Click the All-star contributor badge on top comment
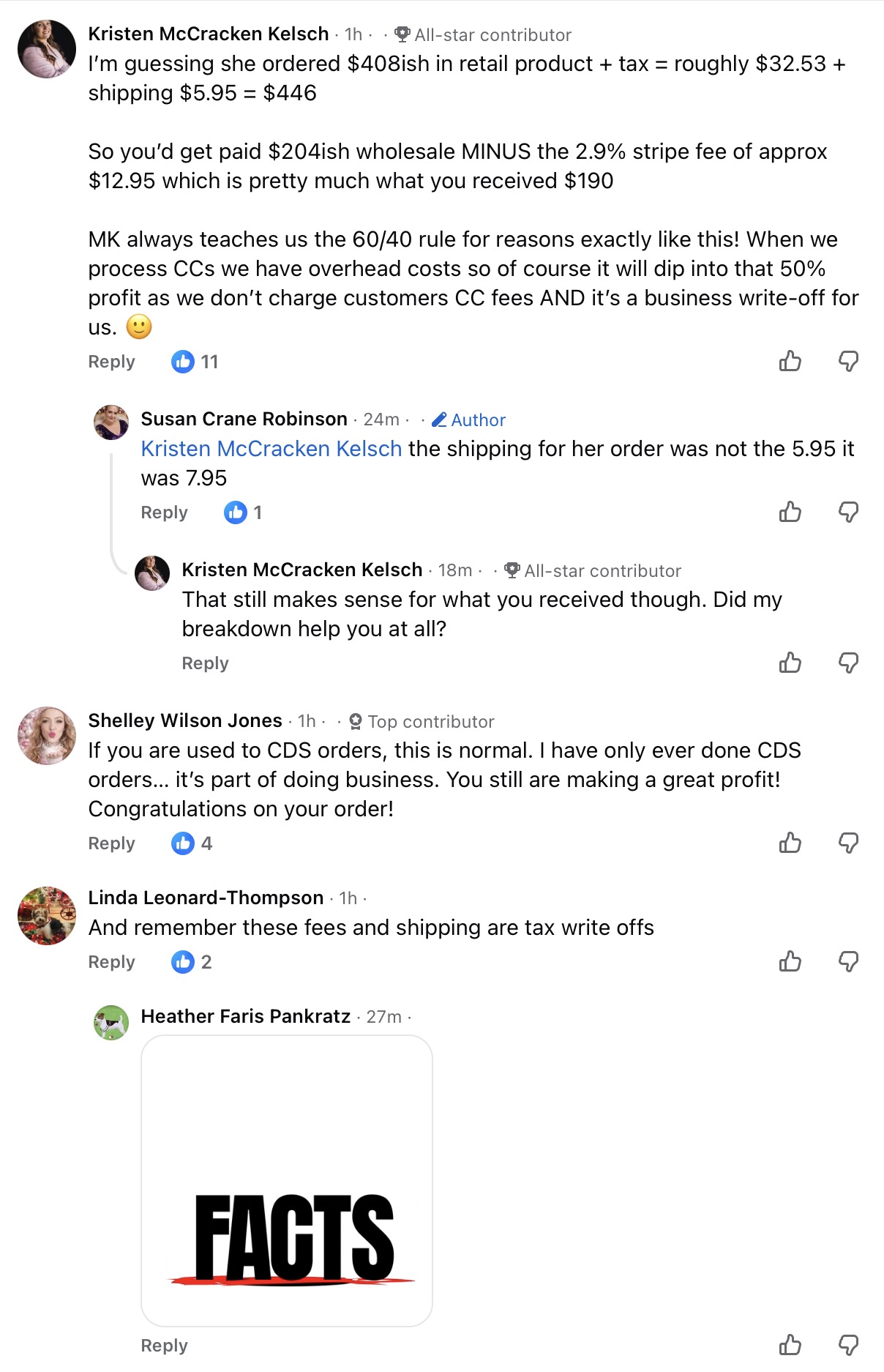This screenshot has width=884, height=1372. pos(484,35)
